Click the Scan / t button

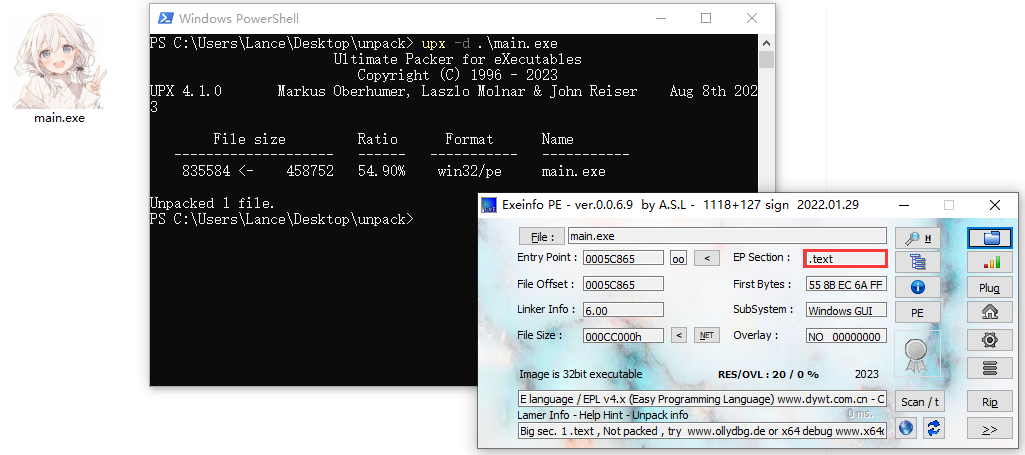pos(920,402)
